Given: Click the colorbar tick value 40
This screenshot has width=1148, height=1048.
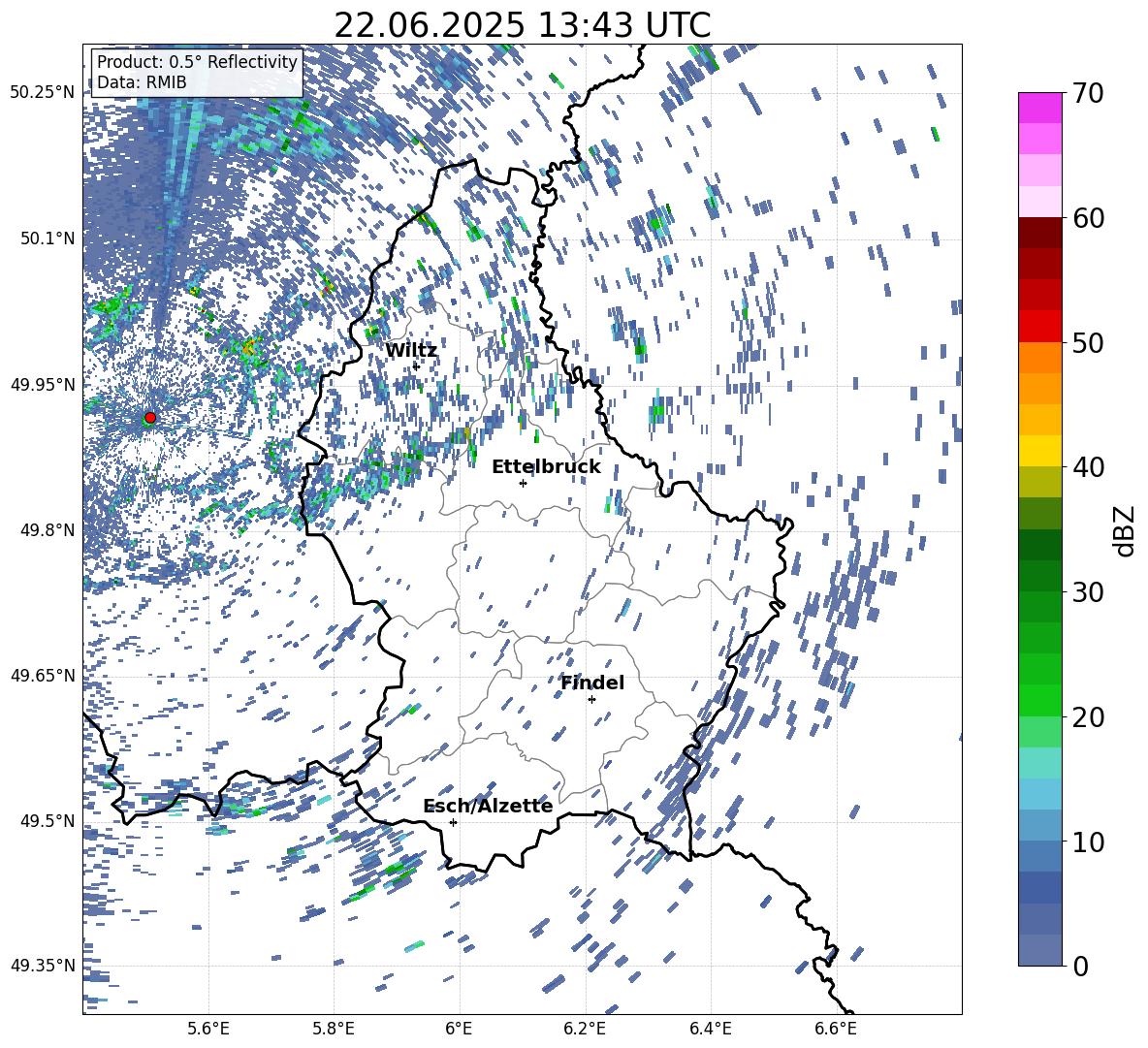Looking at the screenshot, I should click(x=1088, y=467).
